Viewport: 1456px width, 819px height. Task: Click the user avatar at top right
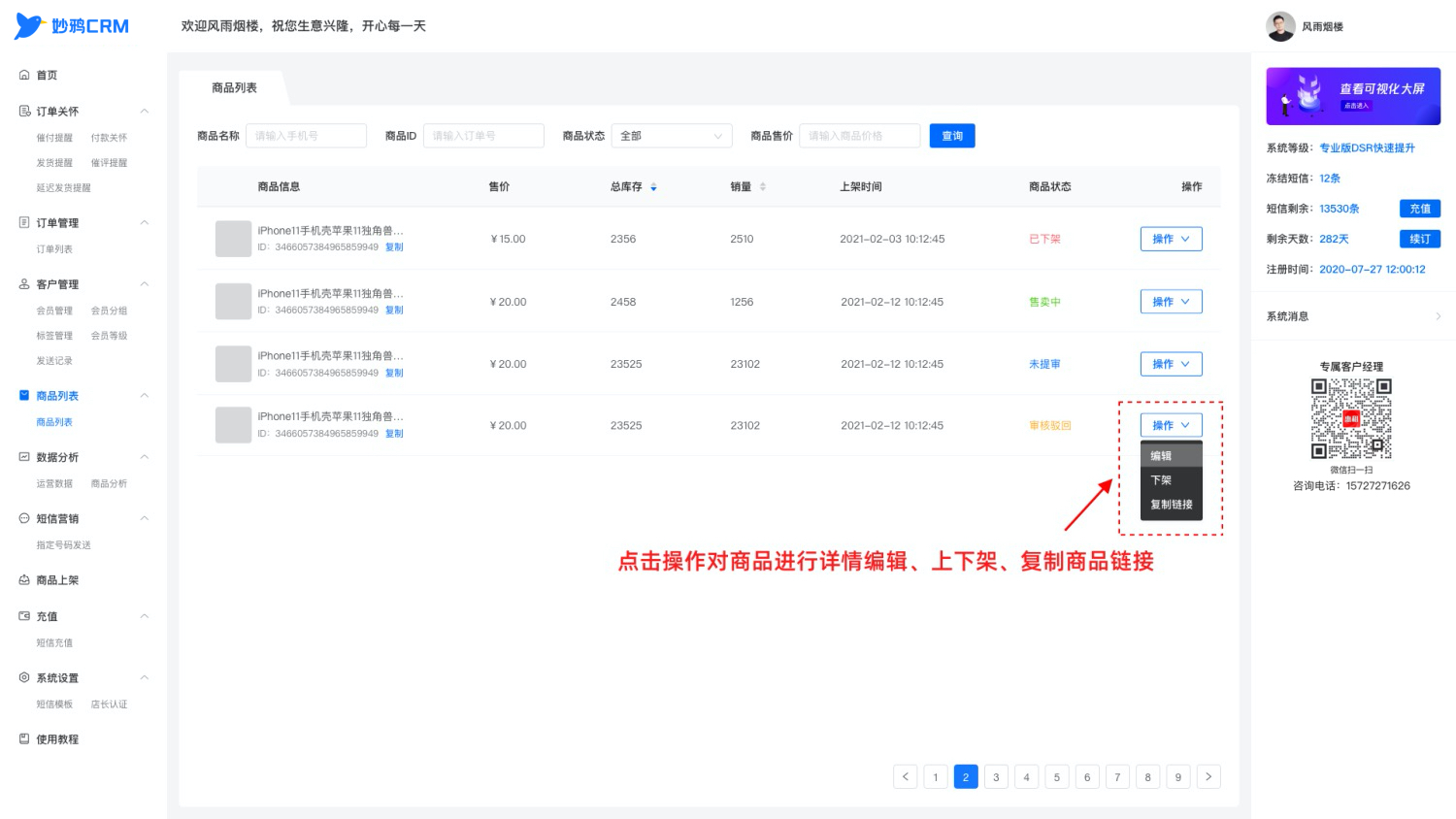coord(1280,26)
